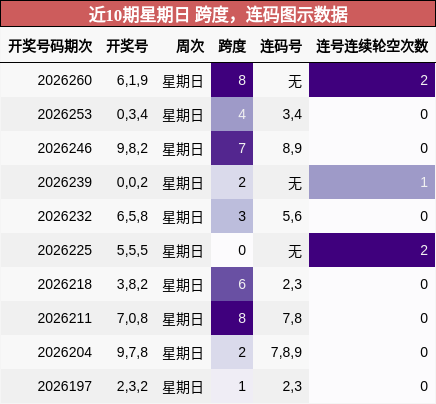The width and height of the screenshot is (436, 404).
Task: Select winning numbers 6,5,8
Action: click(132, 216)
